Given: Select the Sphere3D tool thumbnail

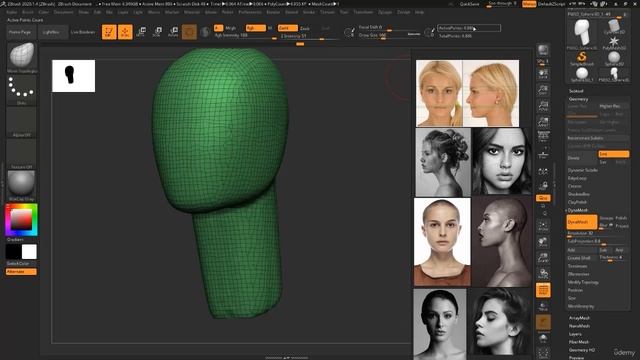Looking at the screenshot, I should click(x=613, y=58).
